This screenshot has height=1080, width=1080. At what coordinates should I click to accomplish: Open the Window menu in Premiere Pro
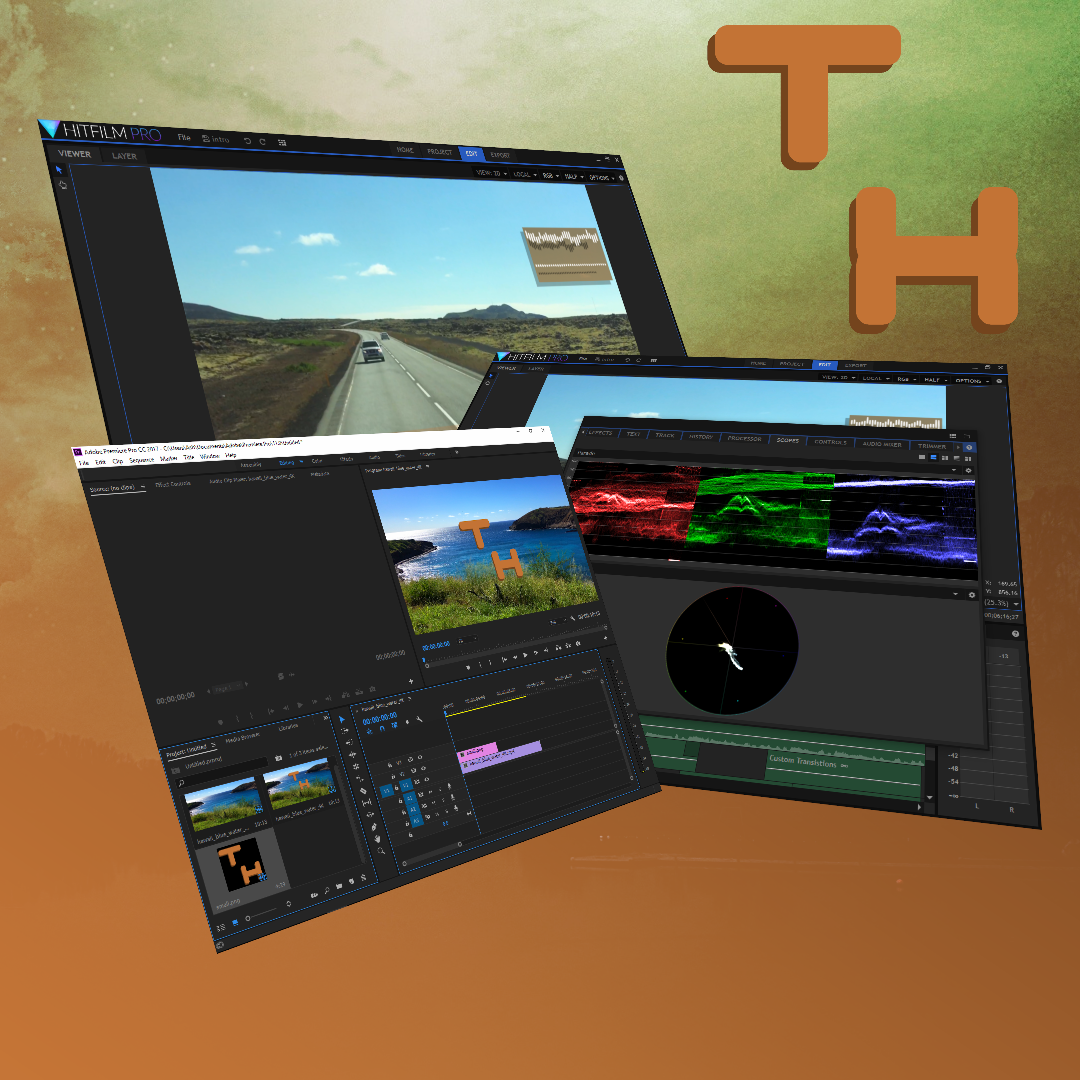(208, 455)
